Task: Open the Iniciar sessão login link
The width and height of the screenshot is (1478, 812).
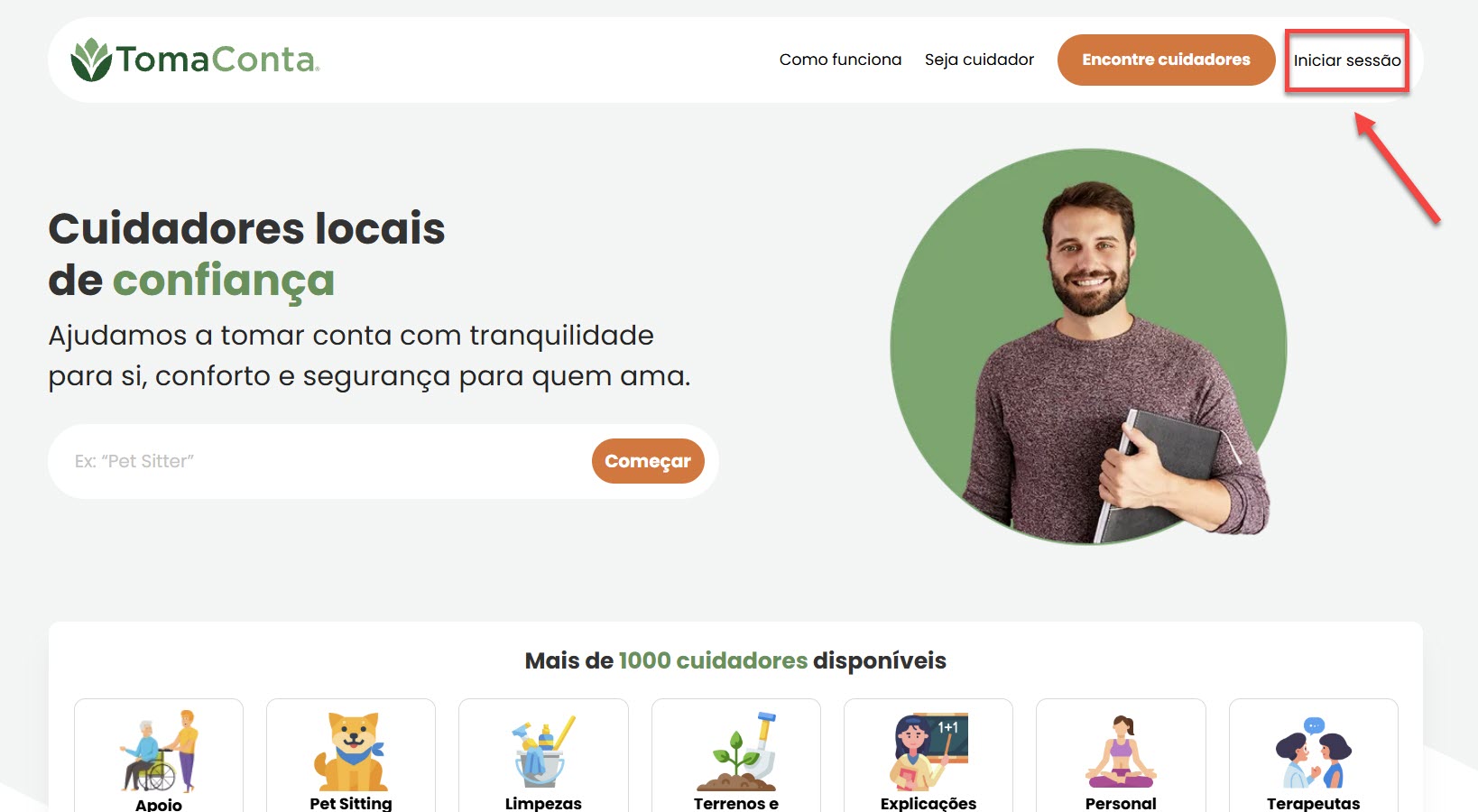Action: [1347, 60]
